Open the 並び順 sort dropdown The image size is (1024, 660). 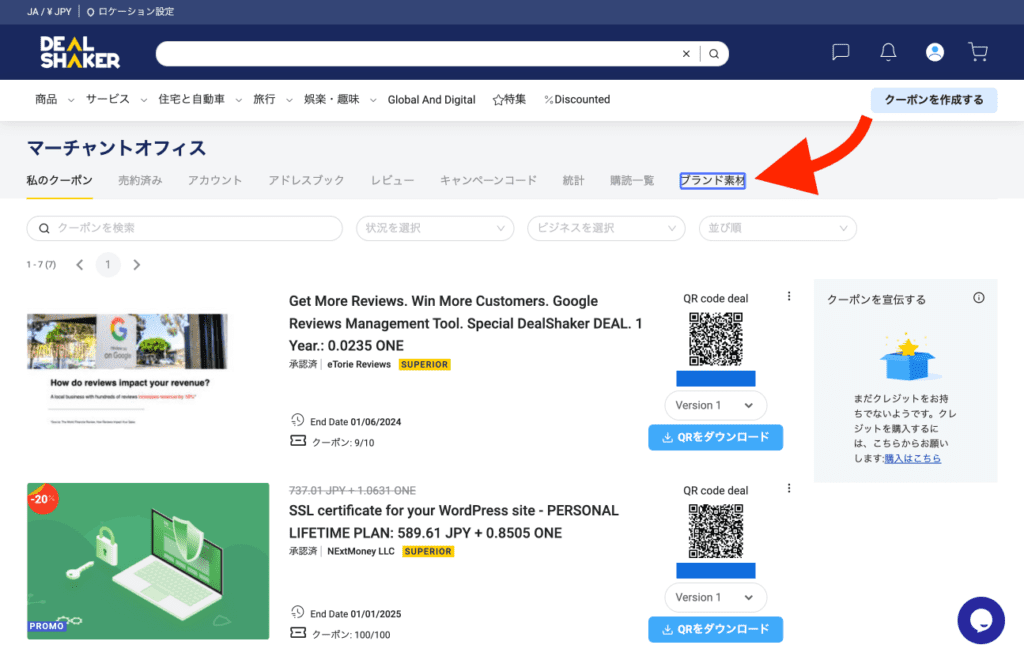[777, 228]
